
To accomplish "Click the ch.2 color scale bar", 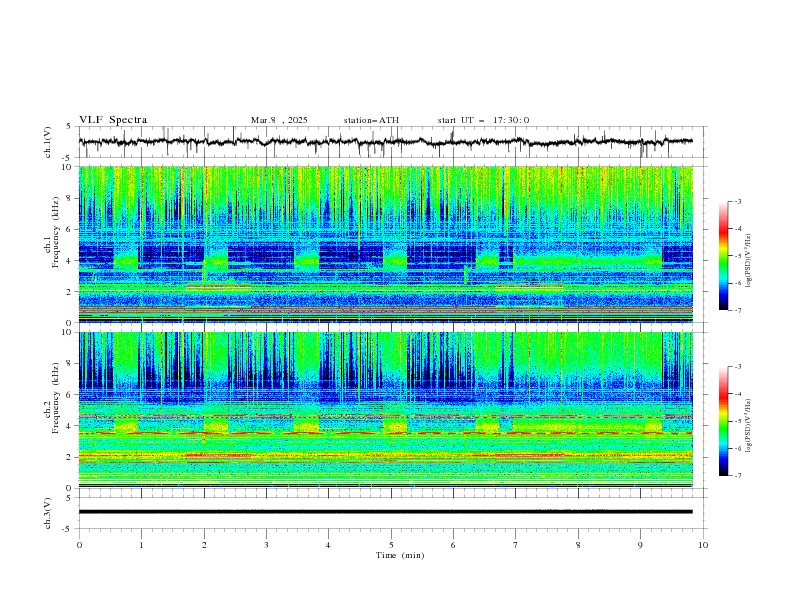I will (x=723, y=421).
